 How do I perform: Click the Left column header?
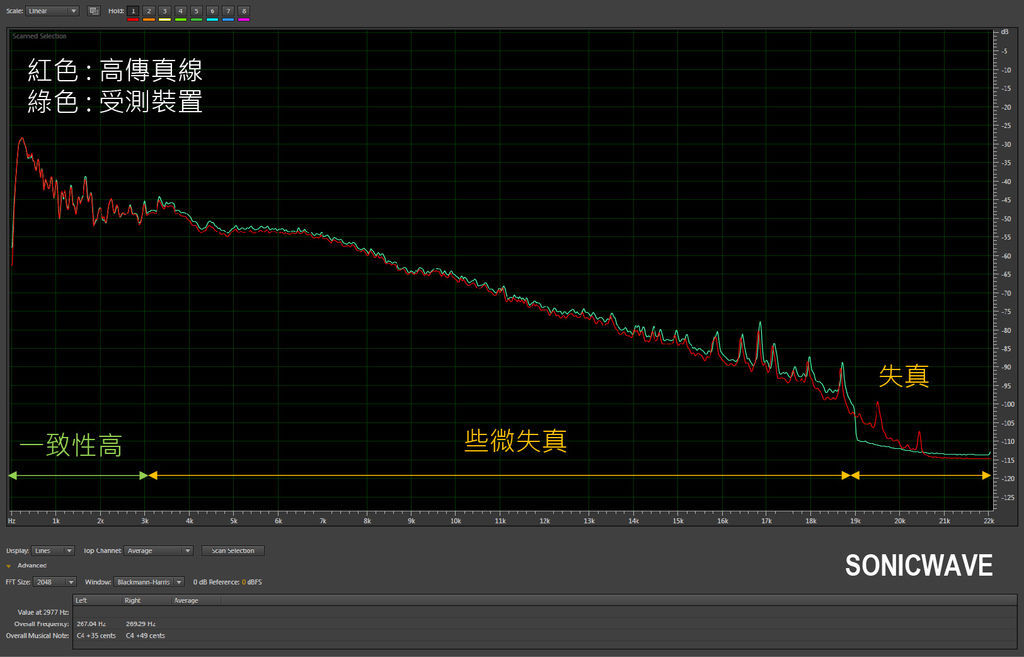[x=82, y=600]
